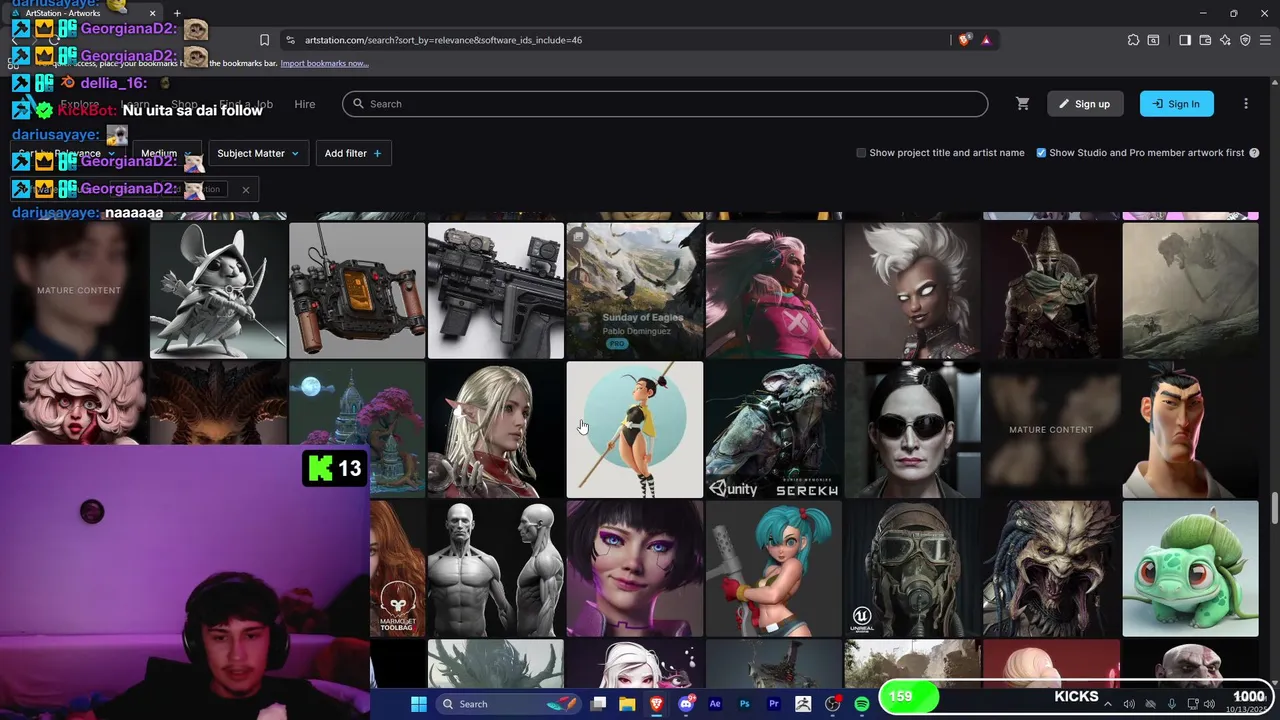Open the grey mouse archer sculpt thumbnail
Viewport: 1280px width, 720px height.
click(x=218, y=290)
